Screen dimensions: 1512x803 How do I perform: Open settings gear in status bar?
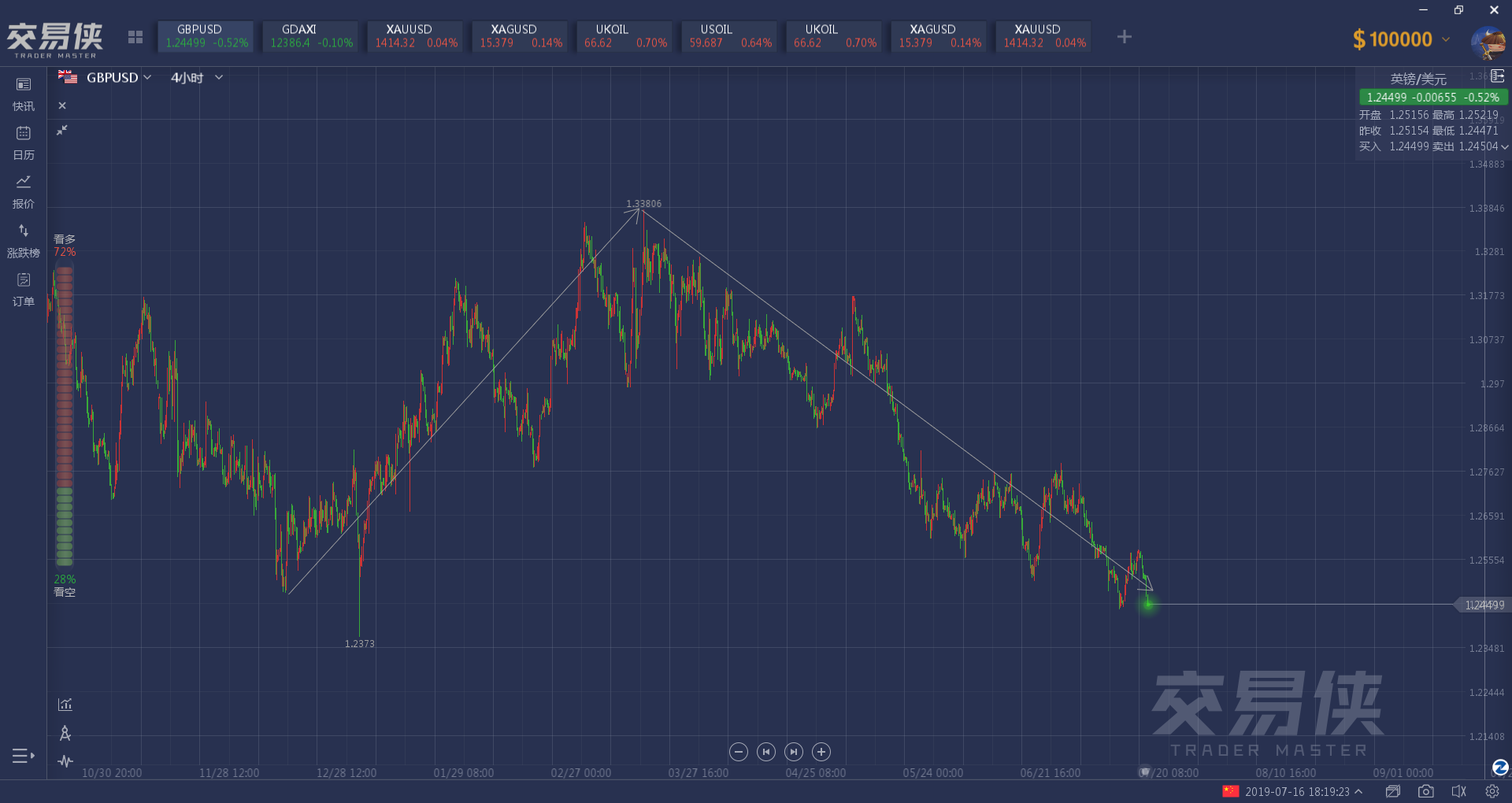click(x=1492, y=791)
